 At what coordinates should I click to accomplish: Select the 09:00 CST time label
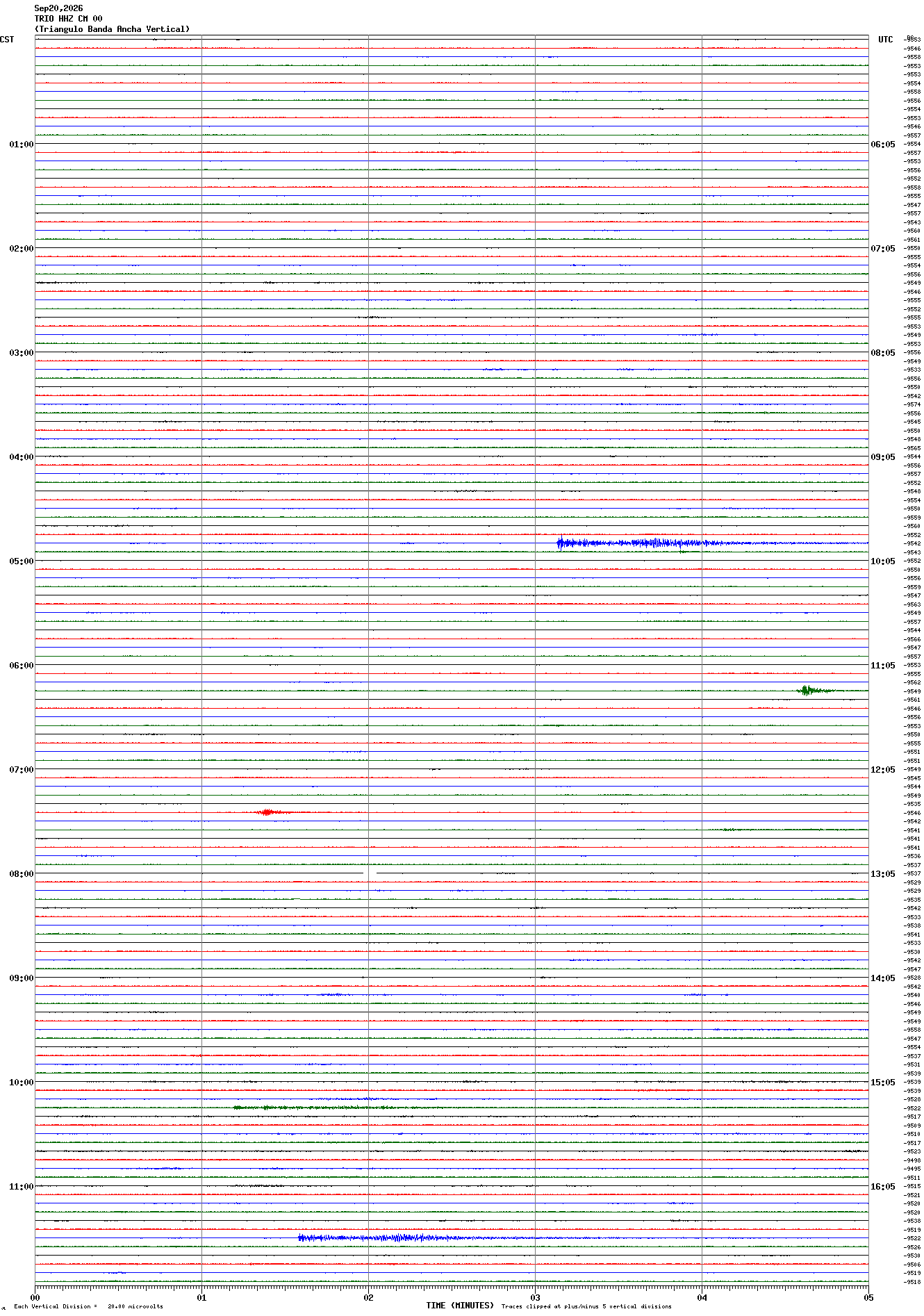pyautogui.click(x=21, y=978)
